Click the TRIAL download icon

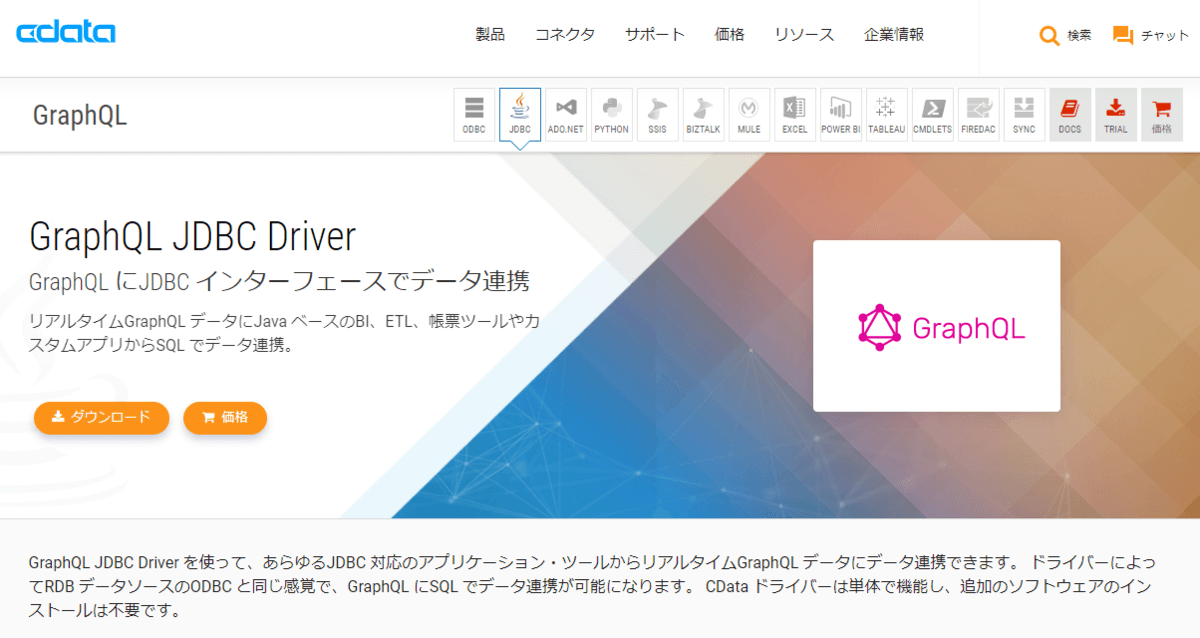(x=1116, y=113)
